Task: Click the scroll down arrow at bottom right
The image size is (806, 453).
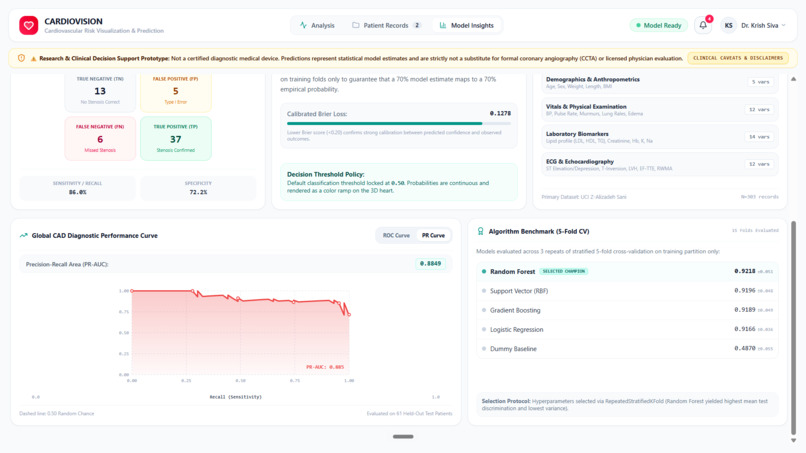Action: [x=793, y=441]
